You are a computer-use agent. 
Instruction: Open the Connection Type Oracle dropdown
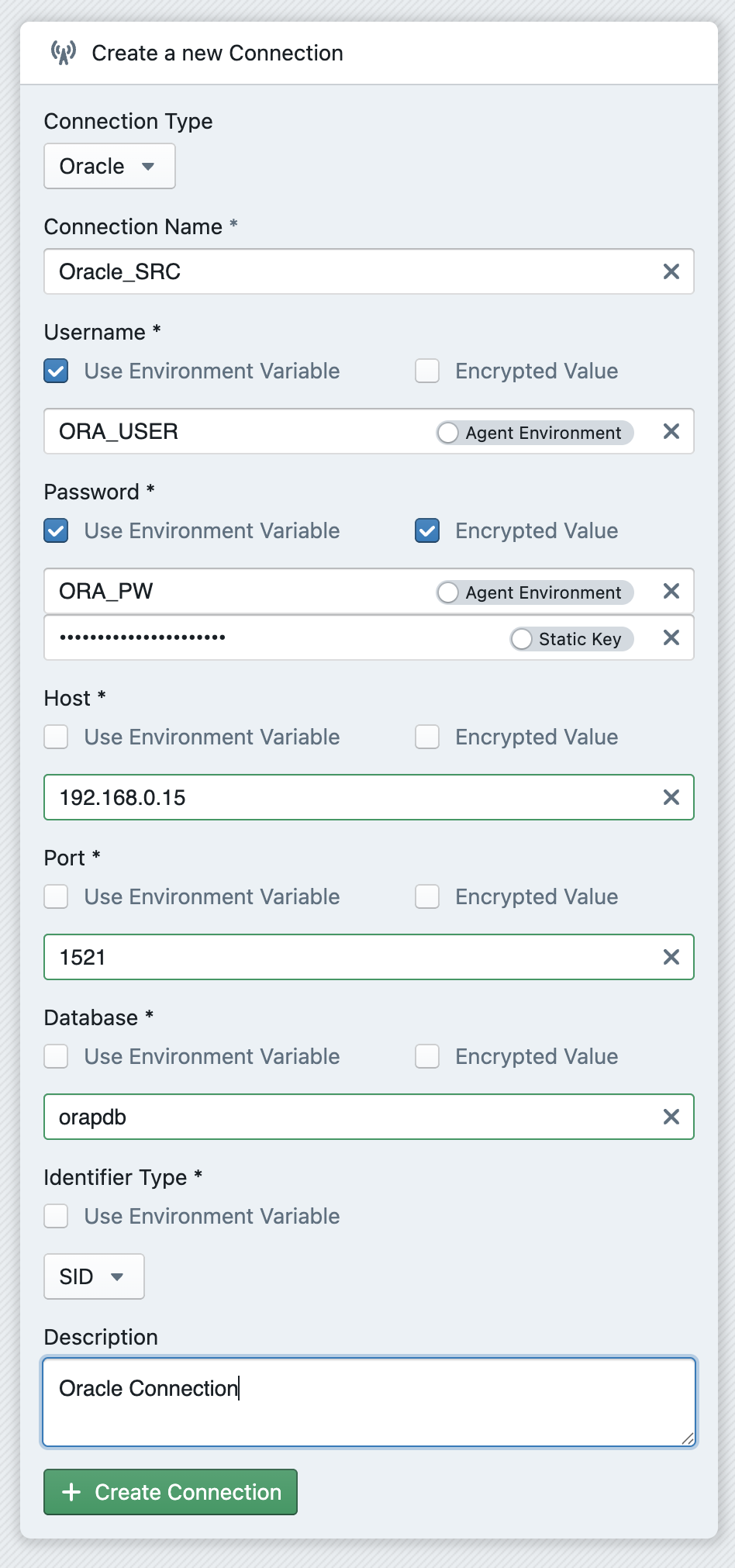pos(109,166)
